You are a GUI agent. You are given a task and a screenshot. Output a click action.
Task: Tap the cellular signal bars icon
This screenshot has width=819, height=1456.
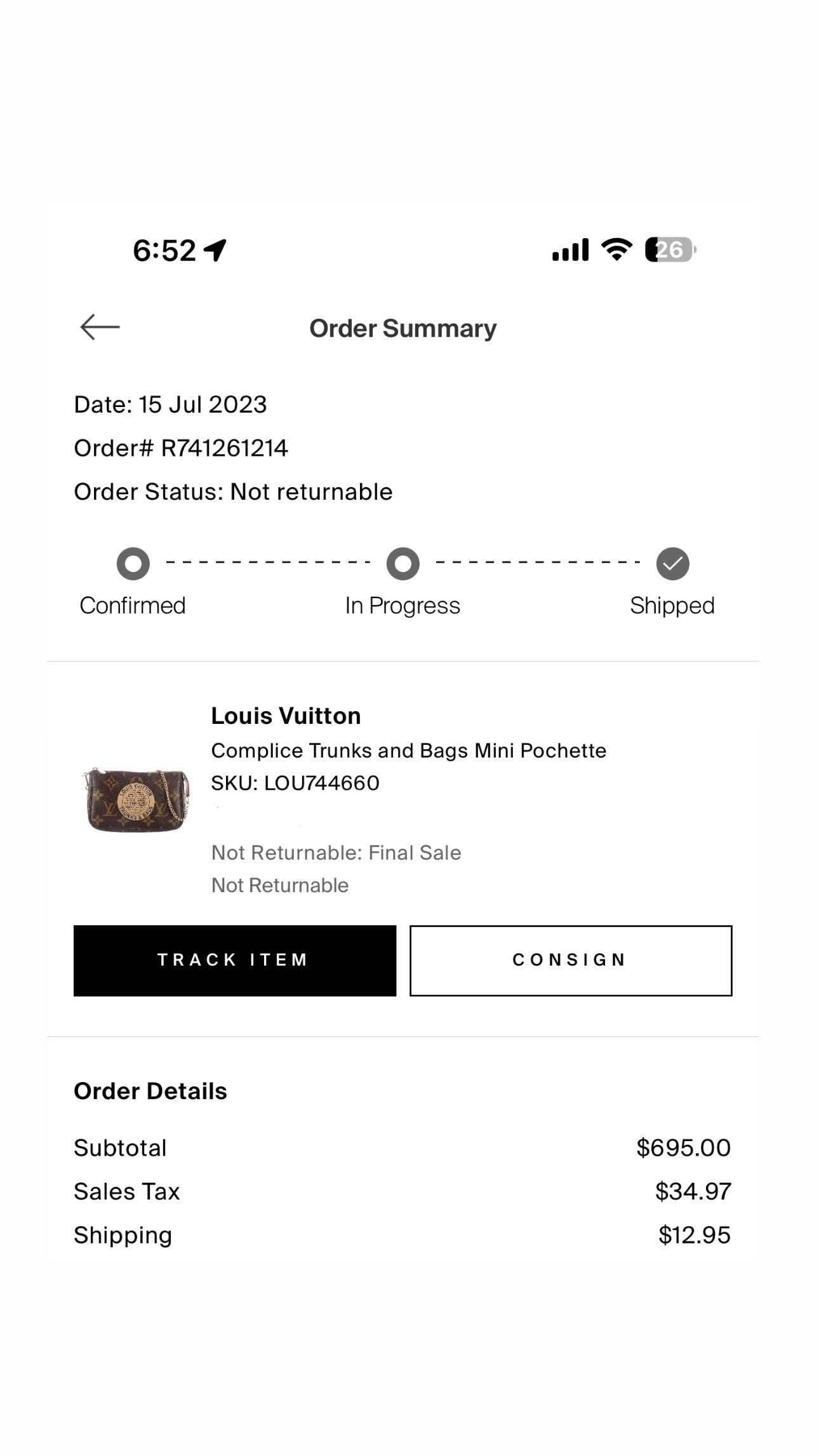pyautogui.click(x=571, y=250)
